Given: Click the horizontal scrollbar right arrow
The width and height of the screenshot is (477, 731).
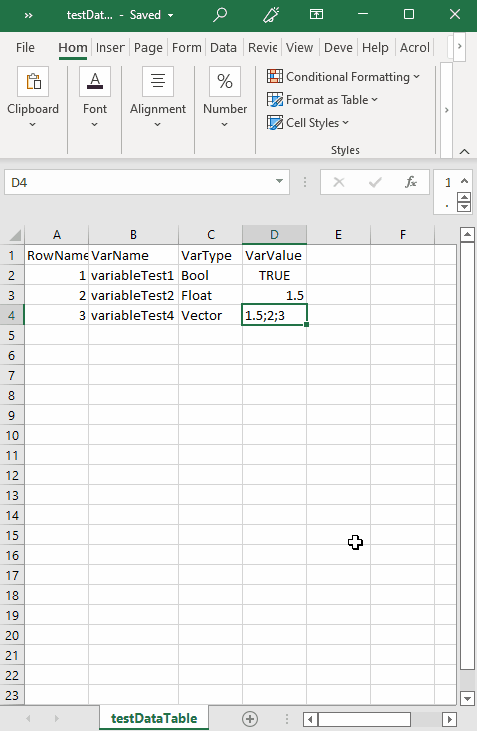Looking at the screenshot, I should [x=449, y=719].
